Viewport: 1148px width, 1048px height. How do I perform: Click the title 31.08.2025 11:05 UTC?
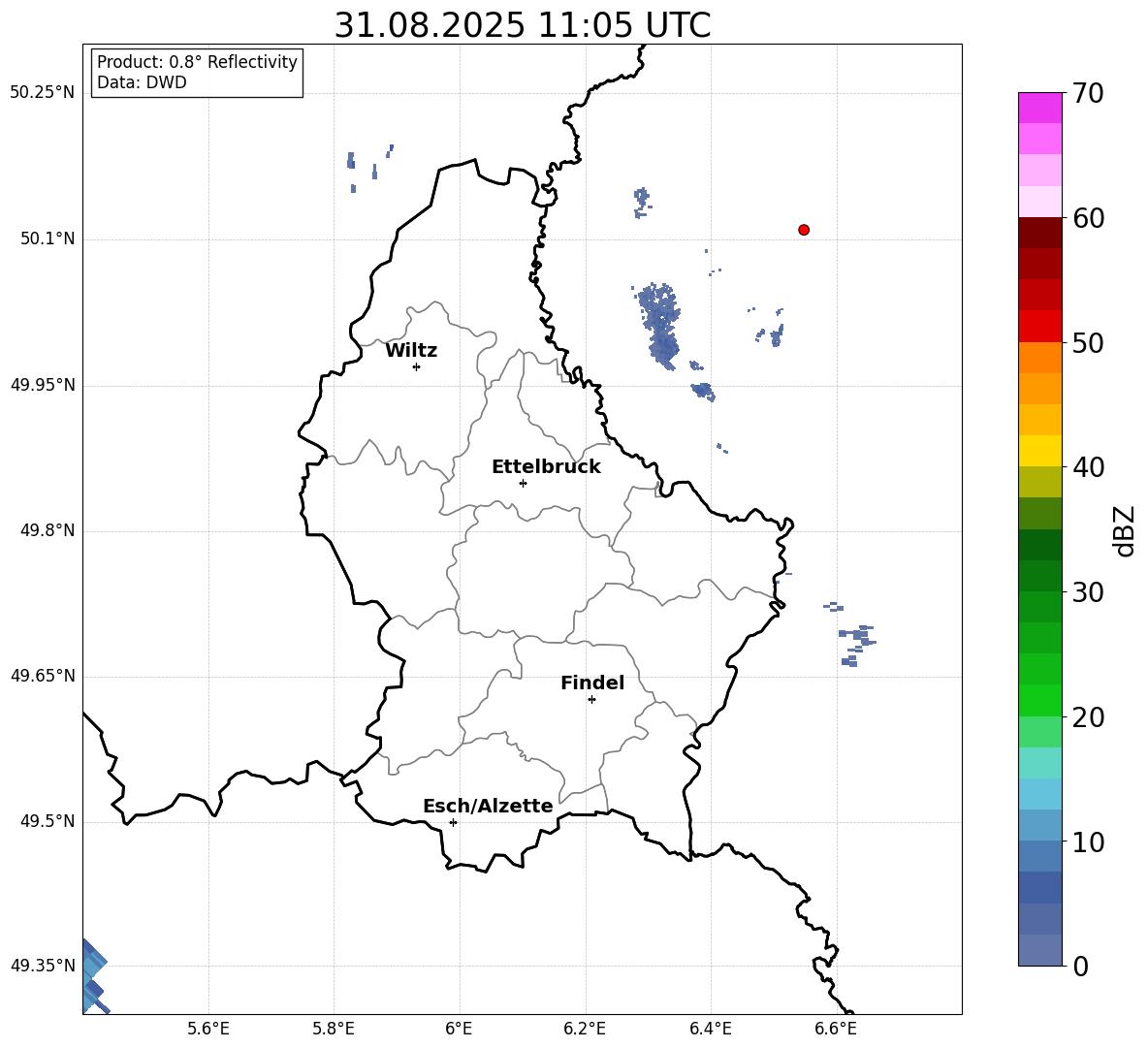pos(523,25)
